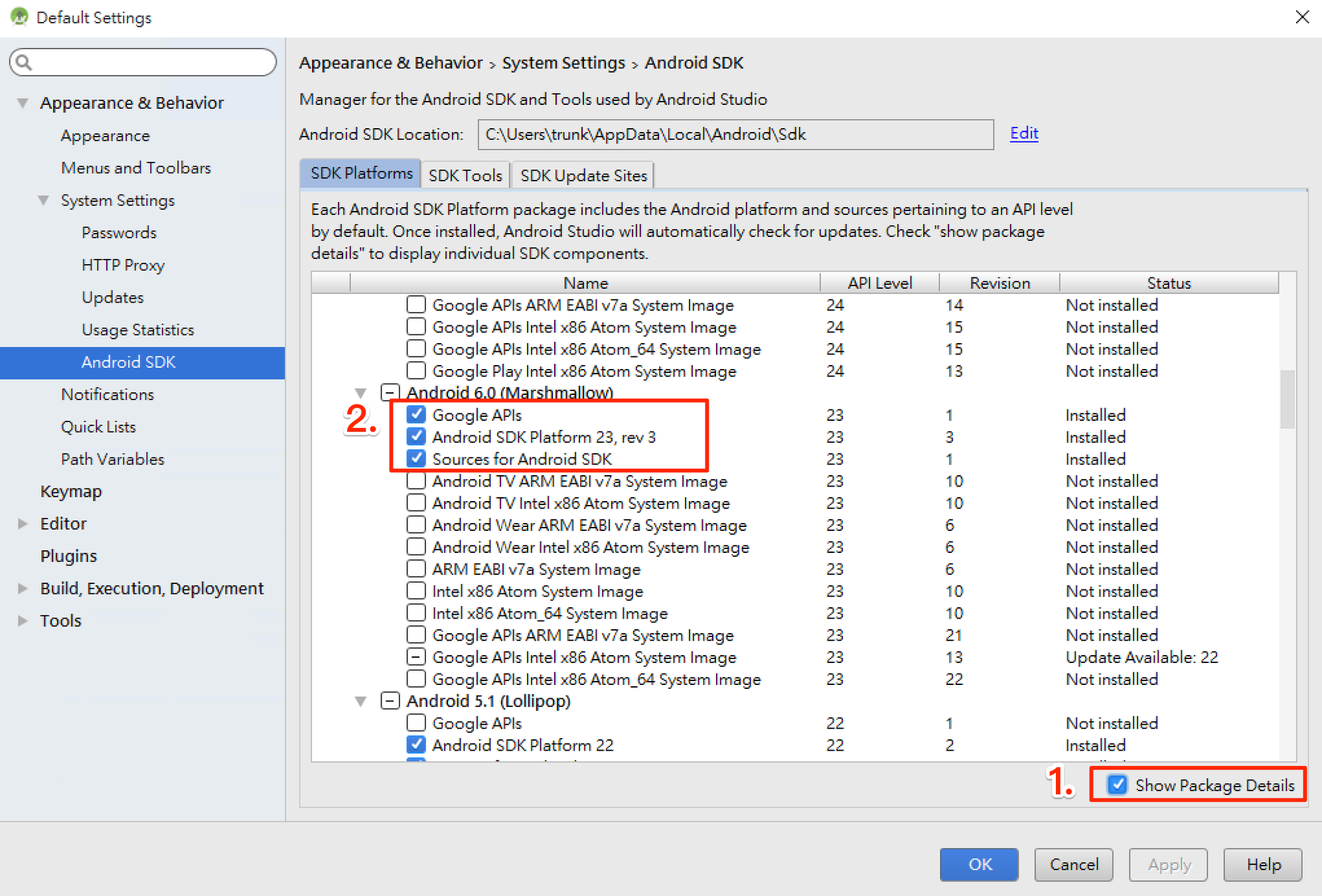Uncheck Android SDK Platform 22
The height and width of the screenshot is (896, 1322).
(x=416, y=745)
